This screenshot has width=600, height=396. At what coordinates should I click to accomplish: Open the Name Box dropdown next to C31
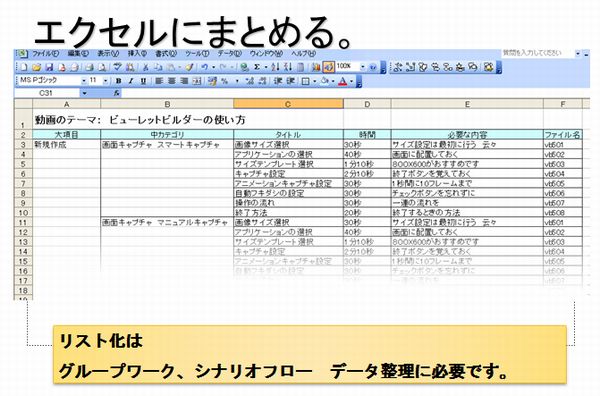[x=85, y=93]
